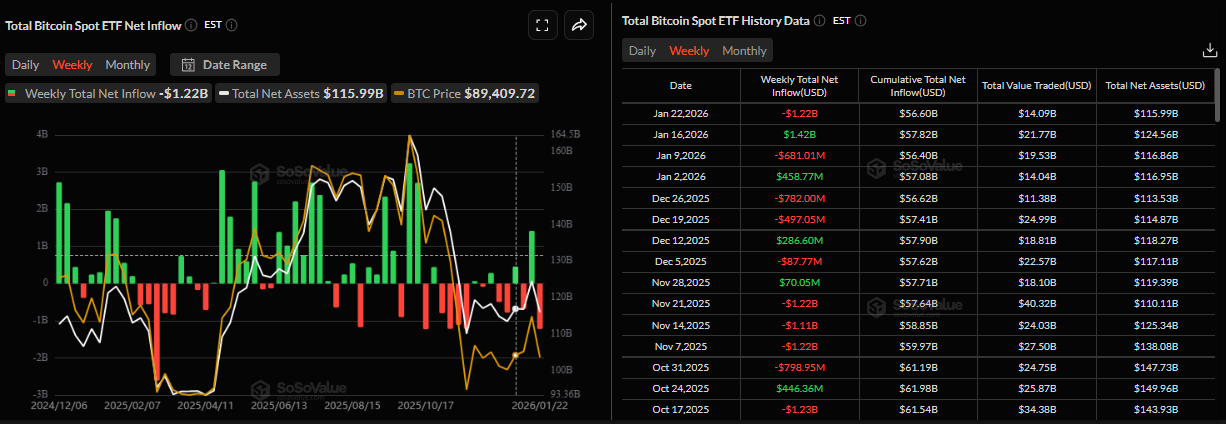Open the chart in fullscreen mode
1226x424 pixels.
(542, 26)
